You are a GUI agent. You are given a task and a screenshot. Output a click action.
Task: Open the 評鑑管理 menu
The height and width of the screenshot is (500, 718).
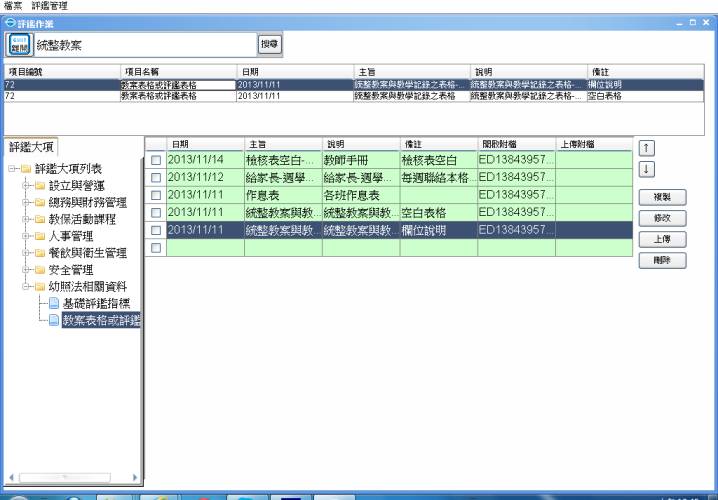tap(49, 6)
